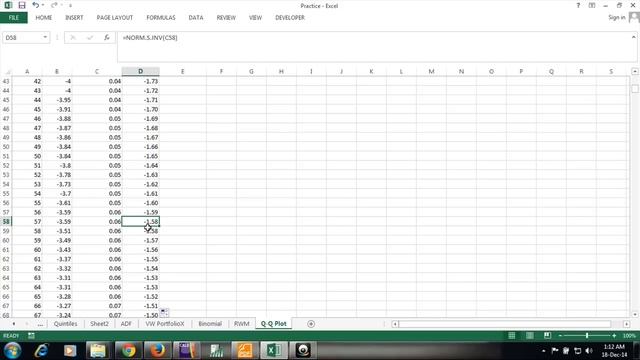
Task: Select column D header
Action: 140,71
